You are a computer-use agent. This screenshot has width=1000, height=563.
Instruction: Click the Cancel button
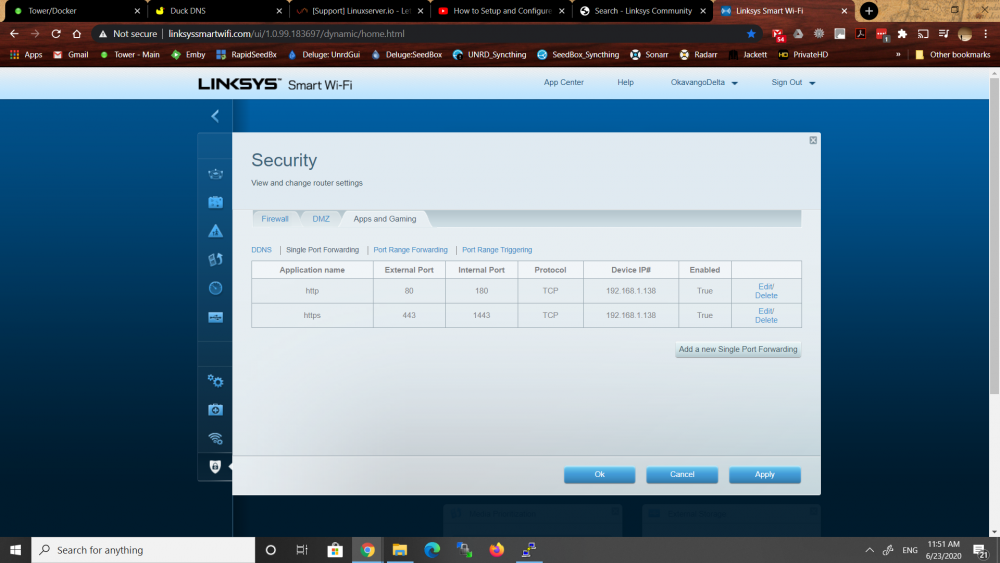click(682, 474)
